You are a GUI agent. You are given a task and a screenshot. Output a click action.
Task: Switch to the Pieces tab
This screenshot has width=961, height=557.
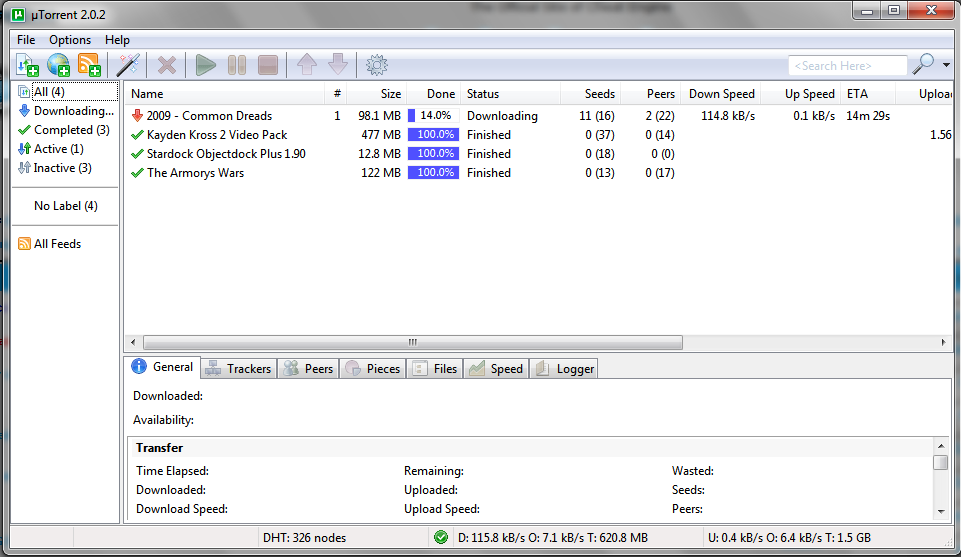[373, 368]
